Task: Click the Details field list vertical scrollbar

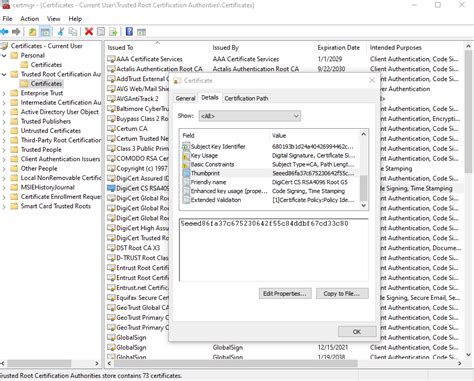Action: coord(364,170)
